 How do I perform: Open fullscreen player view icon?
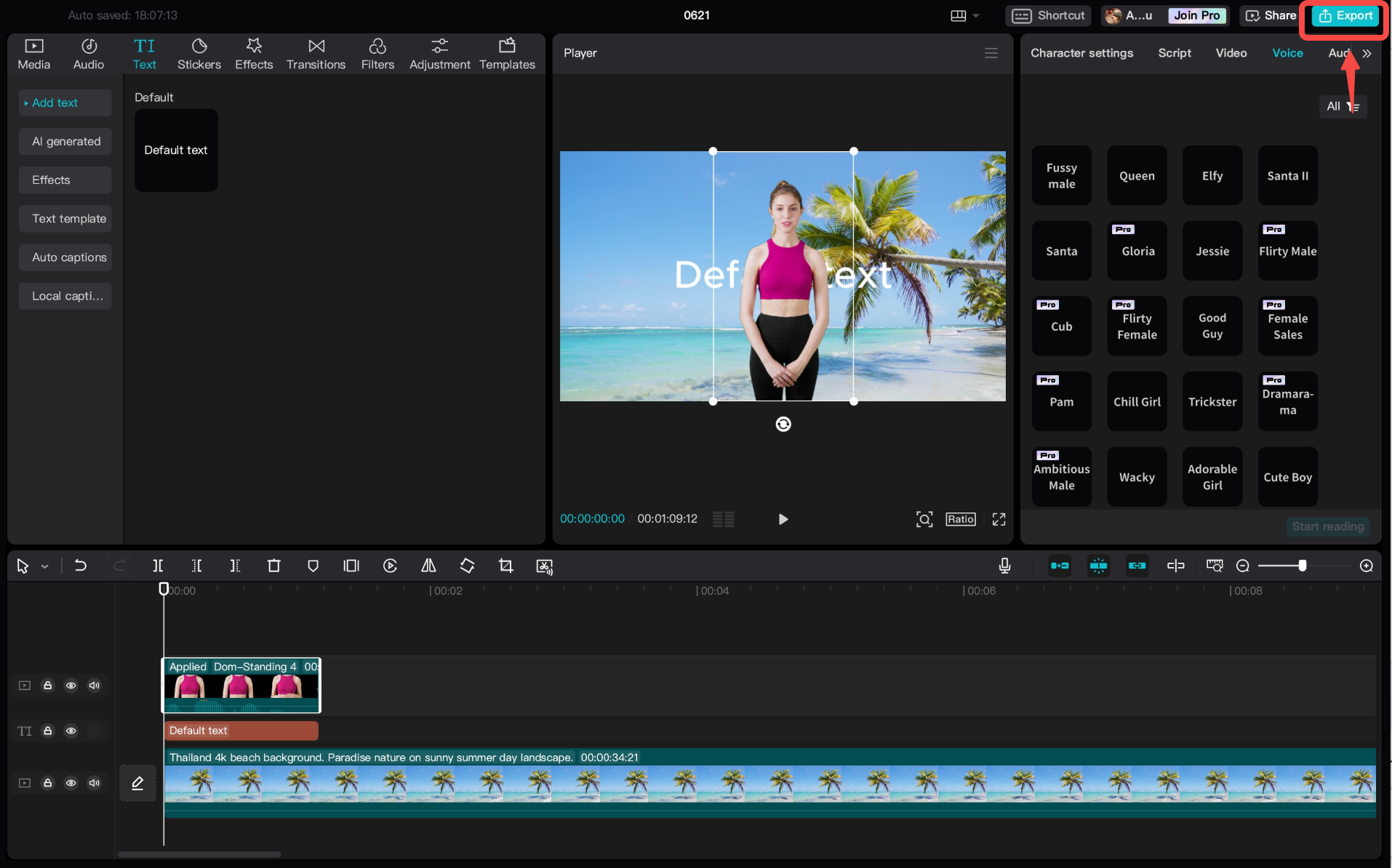pos(999,519)
